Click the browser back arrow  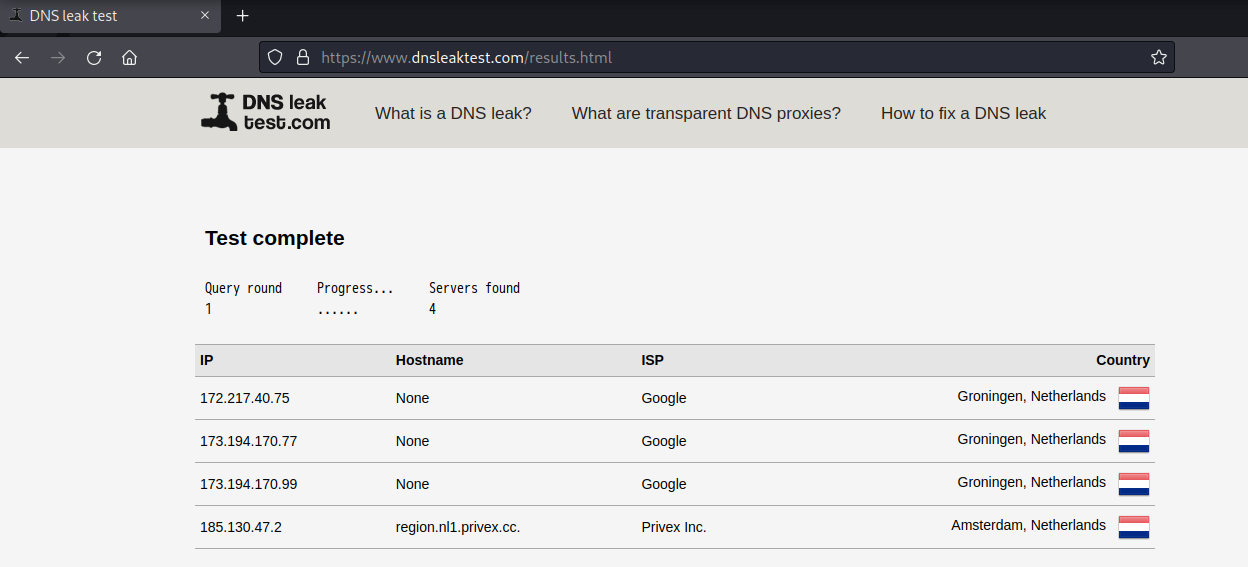[x=22, y=58]
